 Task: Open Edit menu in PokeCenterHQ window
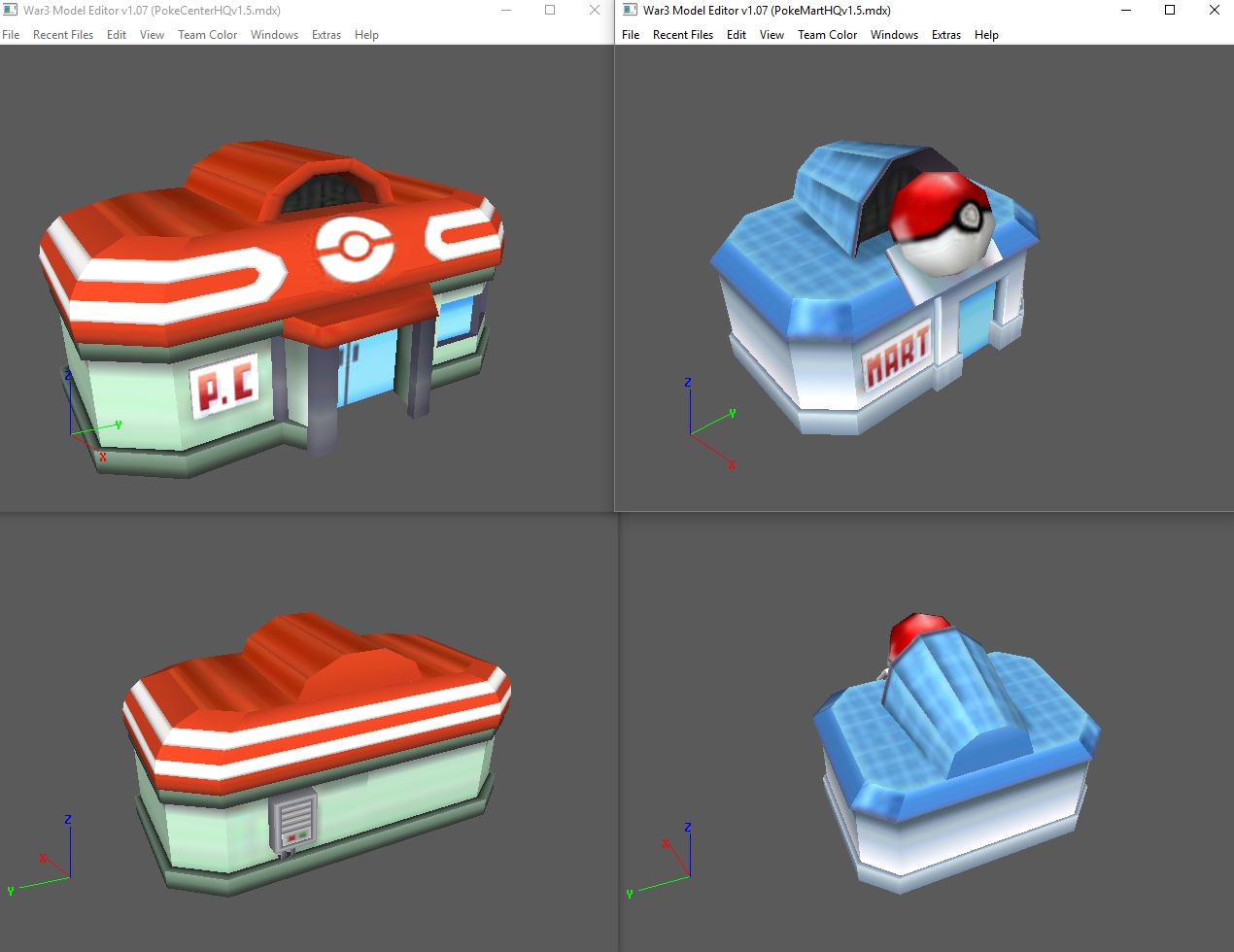point(117,35)
